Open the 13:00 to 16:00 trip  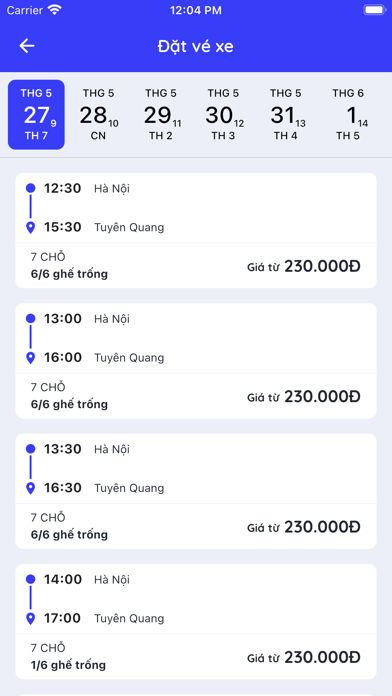196,361
